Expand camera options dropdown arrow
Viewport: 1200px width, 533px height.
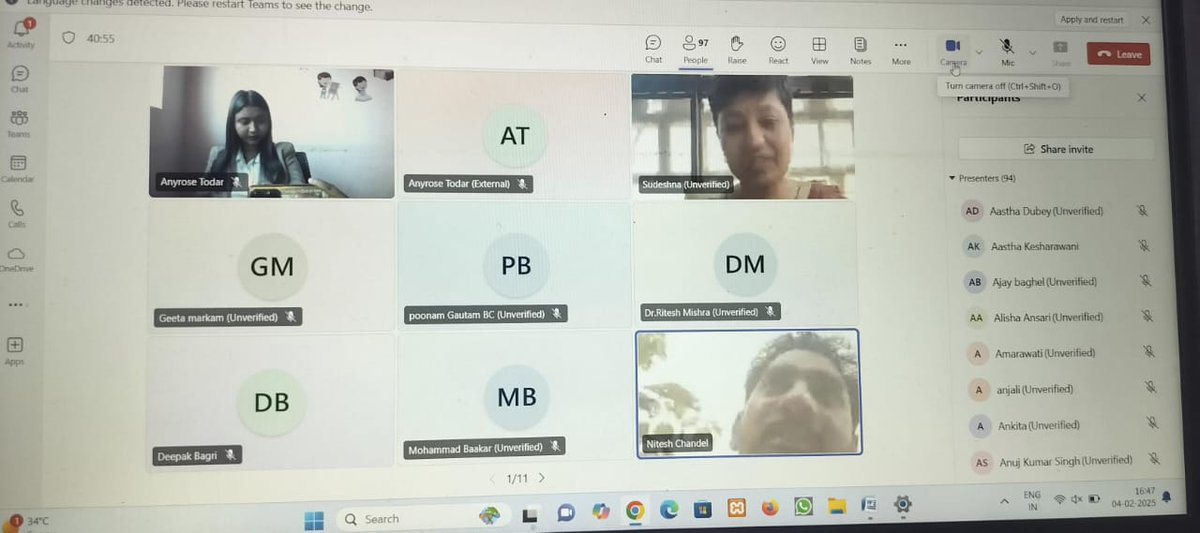(978, 51)
